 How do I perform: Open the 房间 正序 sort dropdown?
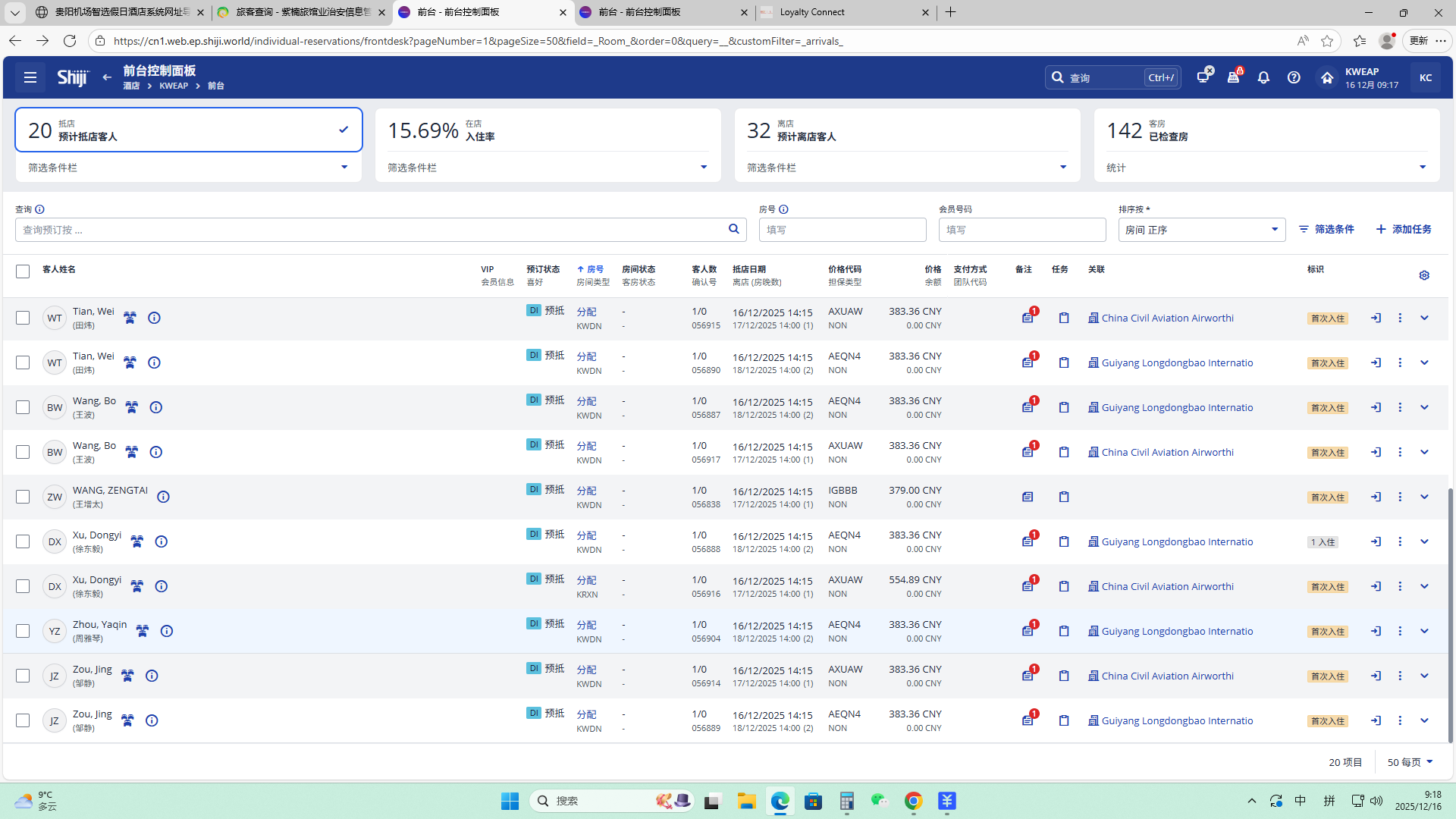[x=1201, y=230]
